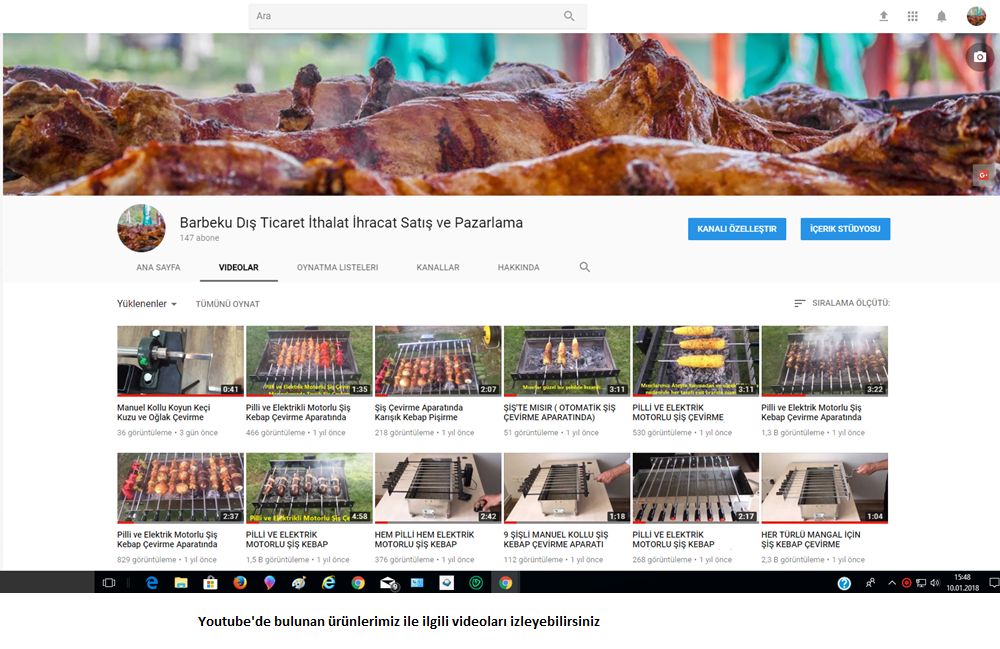Click the '147 abone' subscriber count
Screen dimensions: 1000x649
[x=199, y=238]
